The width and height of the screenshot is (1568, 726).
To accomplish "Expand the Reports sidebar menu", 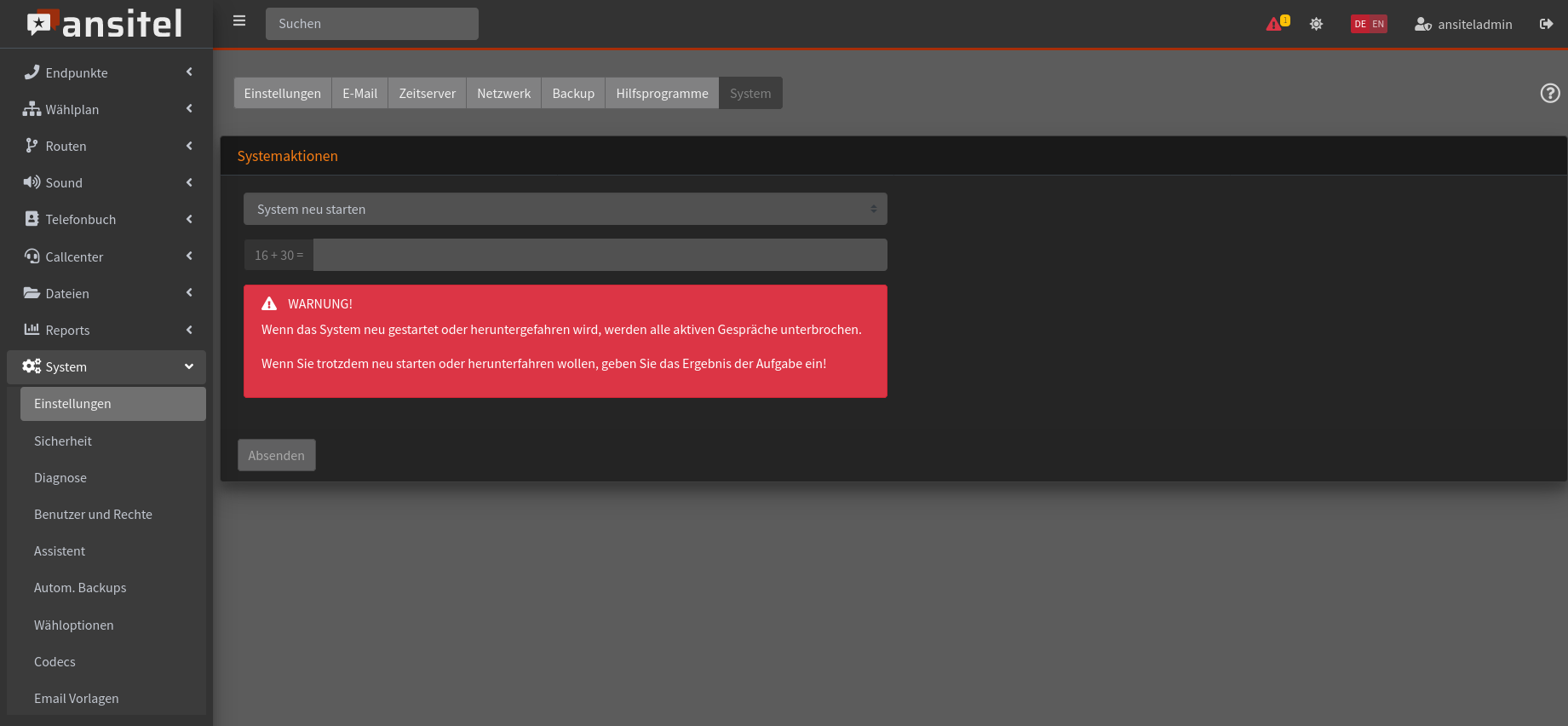I will (106, 330).
